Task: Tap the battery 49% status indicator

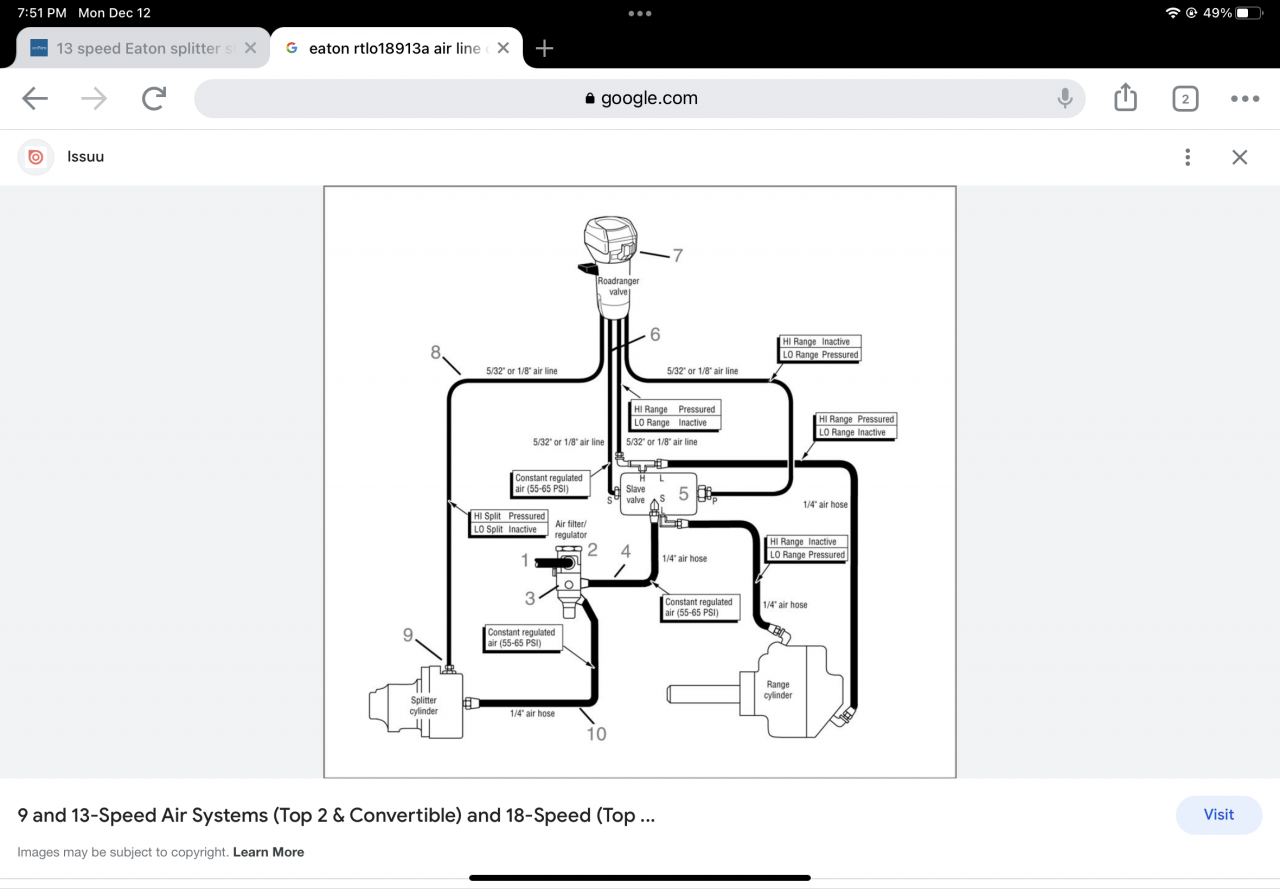Action: tap(1233, 13)
